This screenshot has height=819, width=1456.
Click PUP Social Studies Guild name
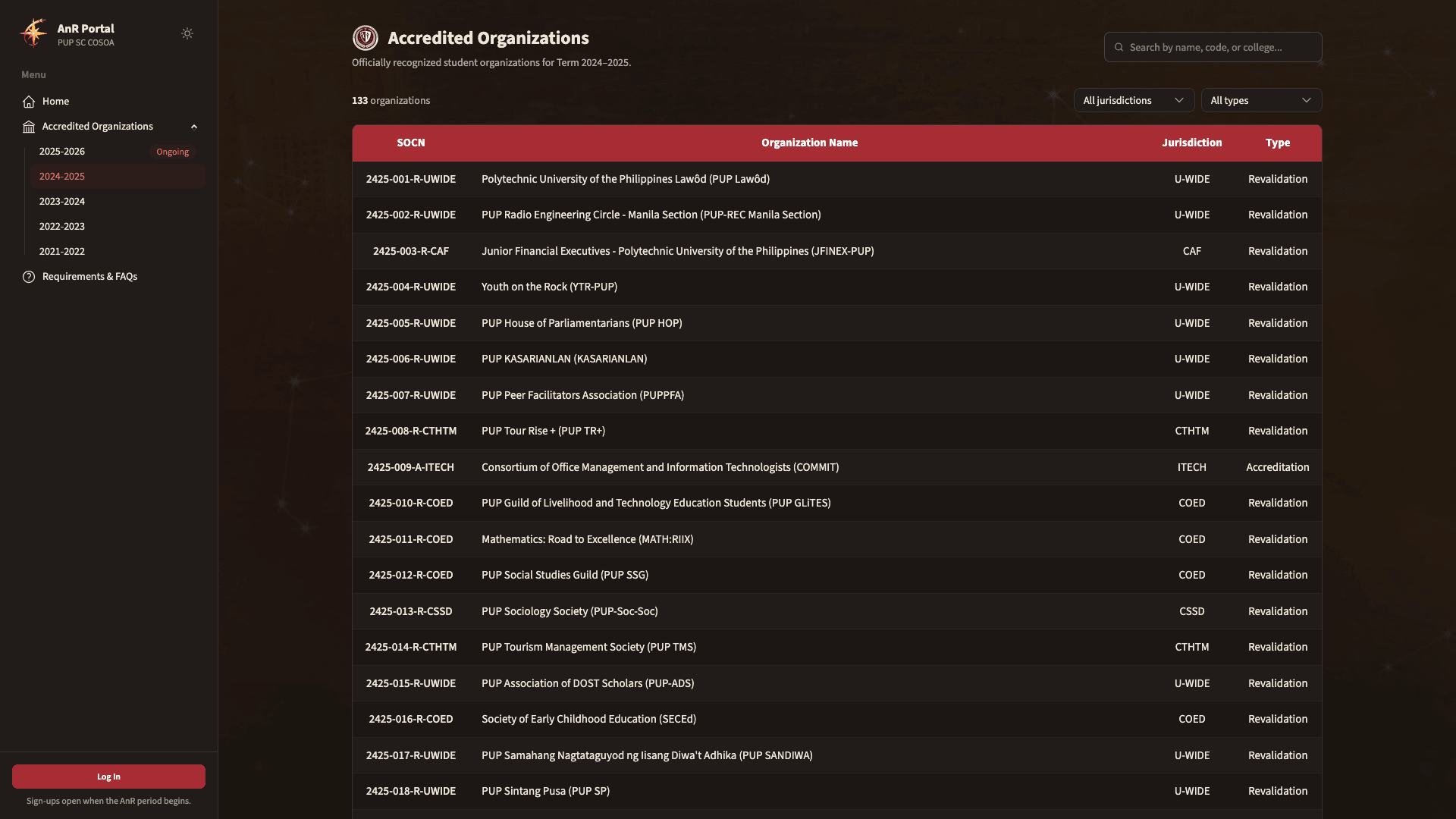(564, 575)
